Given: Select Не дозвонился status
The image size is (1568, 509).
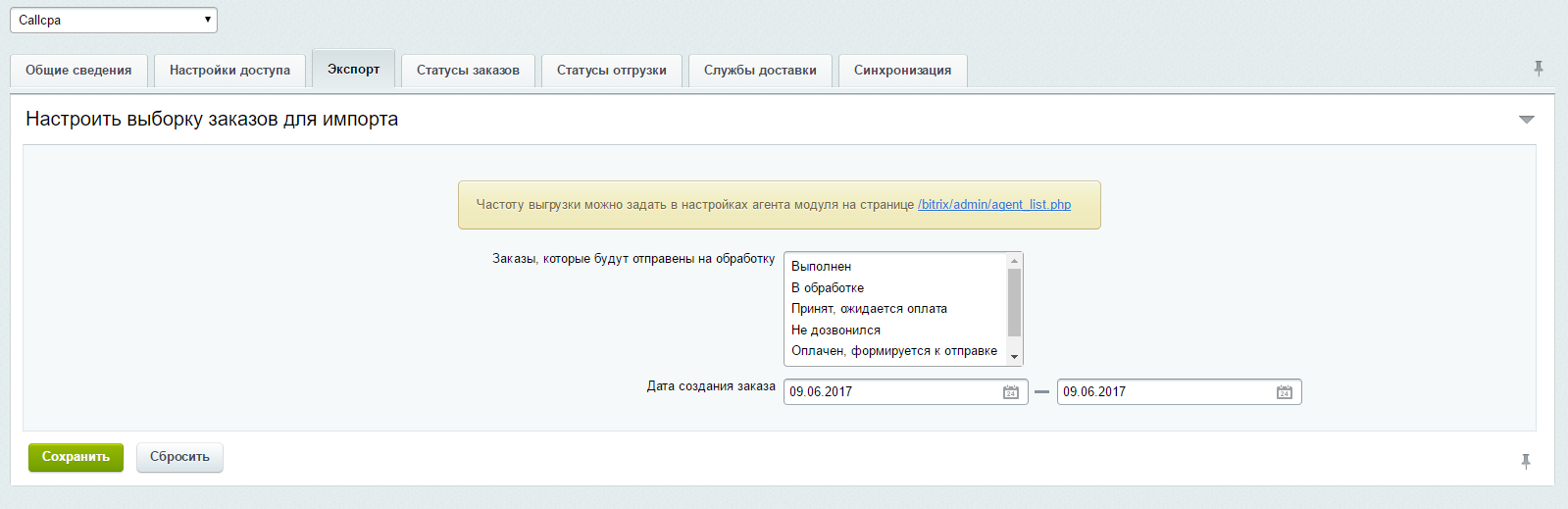Looking at the screenshot, I should coord(895,331).
